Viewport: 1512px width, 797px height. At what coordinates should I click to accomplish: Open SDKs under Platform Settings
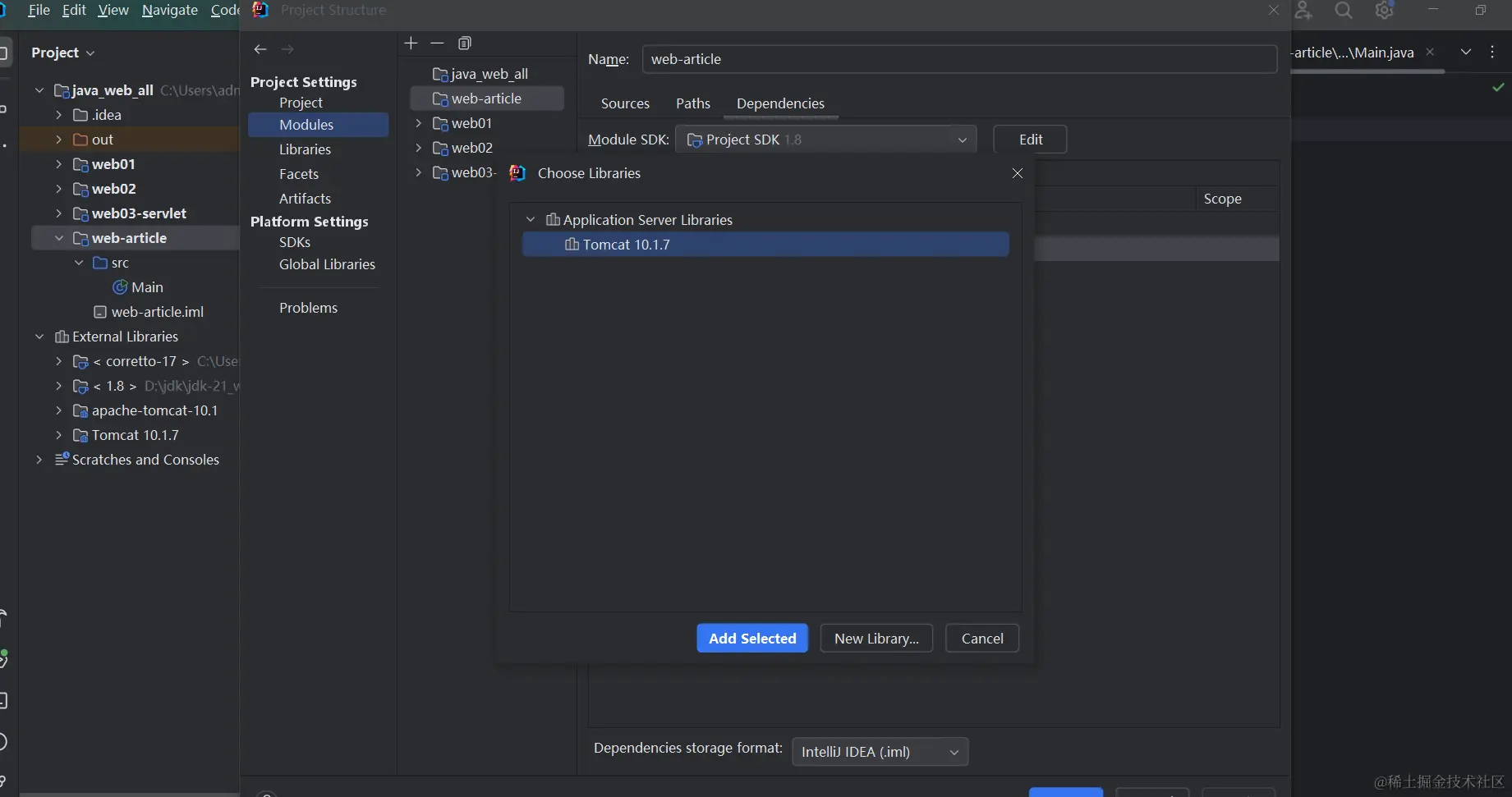[x=295, y=242]
